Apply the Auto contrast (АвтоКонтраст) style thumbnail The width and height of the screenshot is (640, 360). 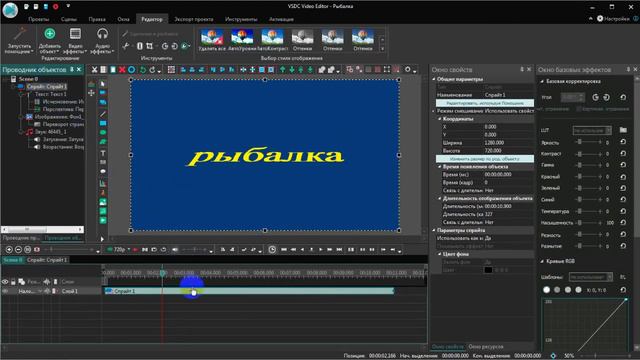pos(272,40)
